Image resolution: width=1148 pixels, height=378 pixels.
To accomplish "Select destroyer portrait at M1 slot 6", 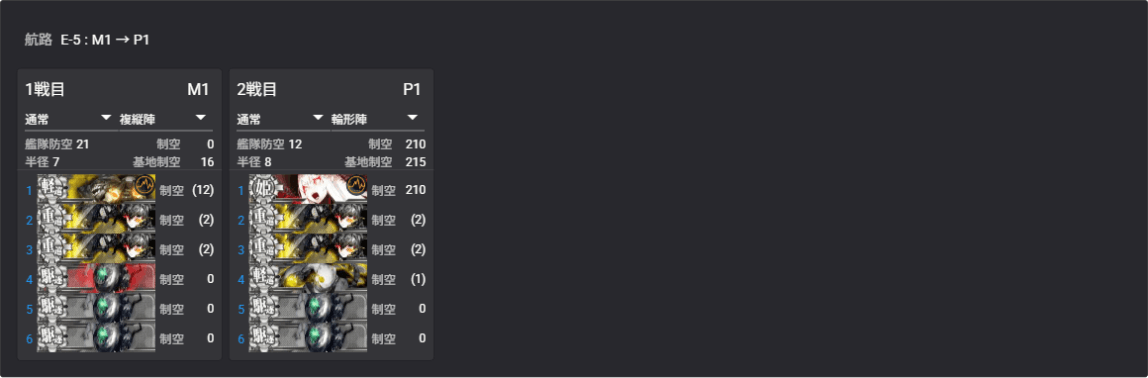I will point(97,338).
